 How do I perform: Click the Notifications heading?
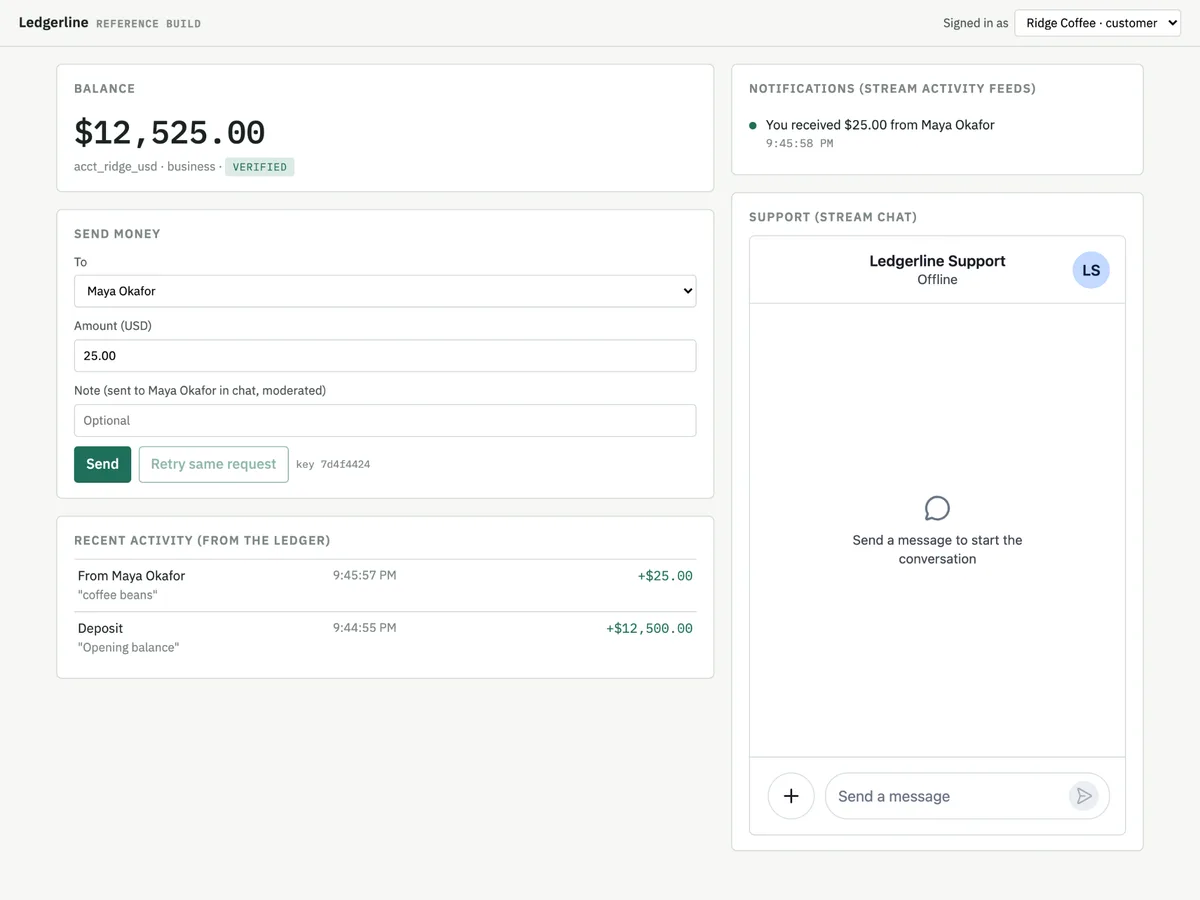click(x=892, y=89)
